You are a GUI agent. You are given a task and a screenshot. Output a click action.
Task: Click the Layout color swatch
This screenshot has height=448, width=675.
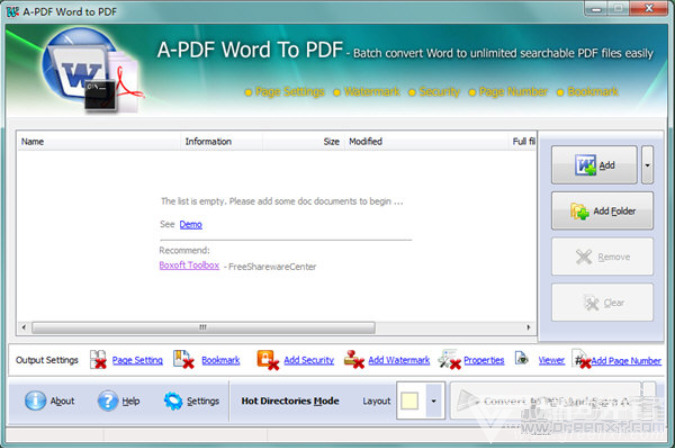[x=409, y=401]
